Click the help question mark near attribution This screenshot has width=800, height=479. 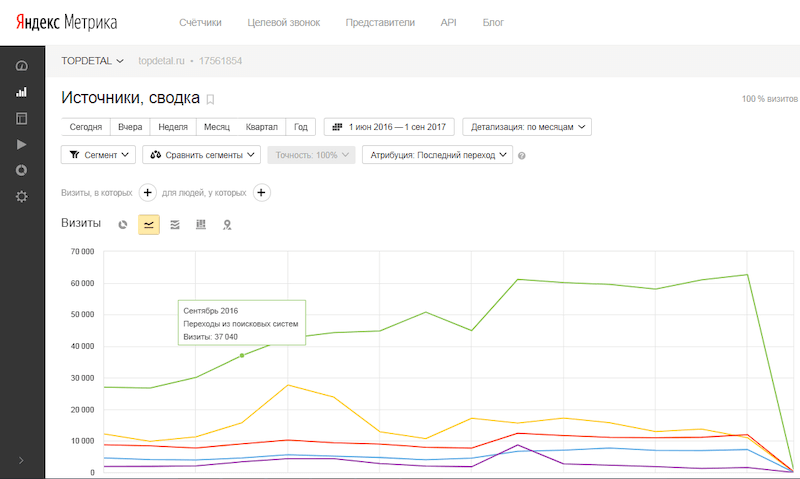coord(522,156)
